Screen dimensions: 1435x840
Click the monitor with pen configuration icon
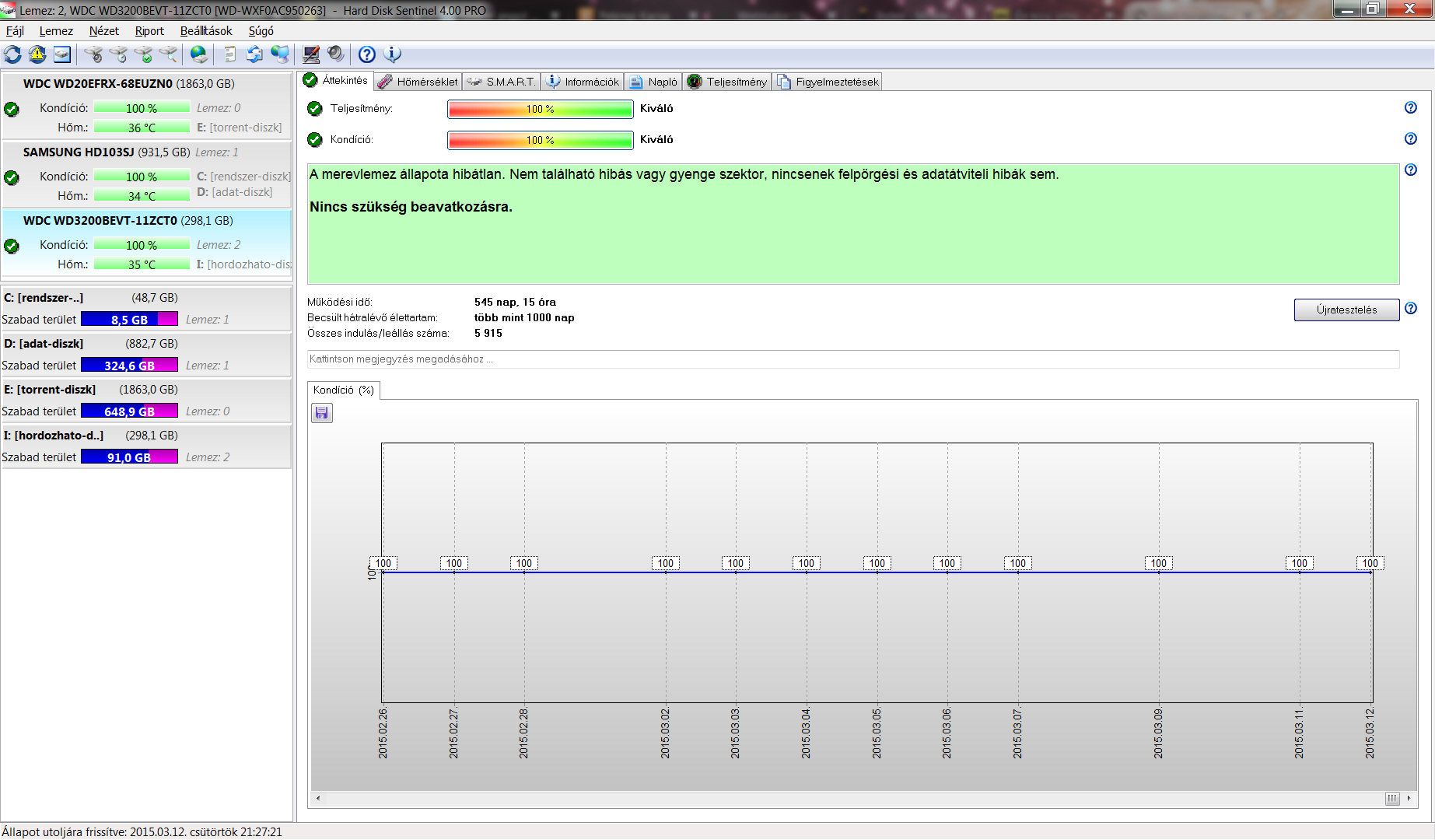pyautogui.click(x=311, y=54)
